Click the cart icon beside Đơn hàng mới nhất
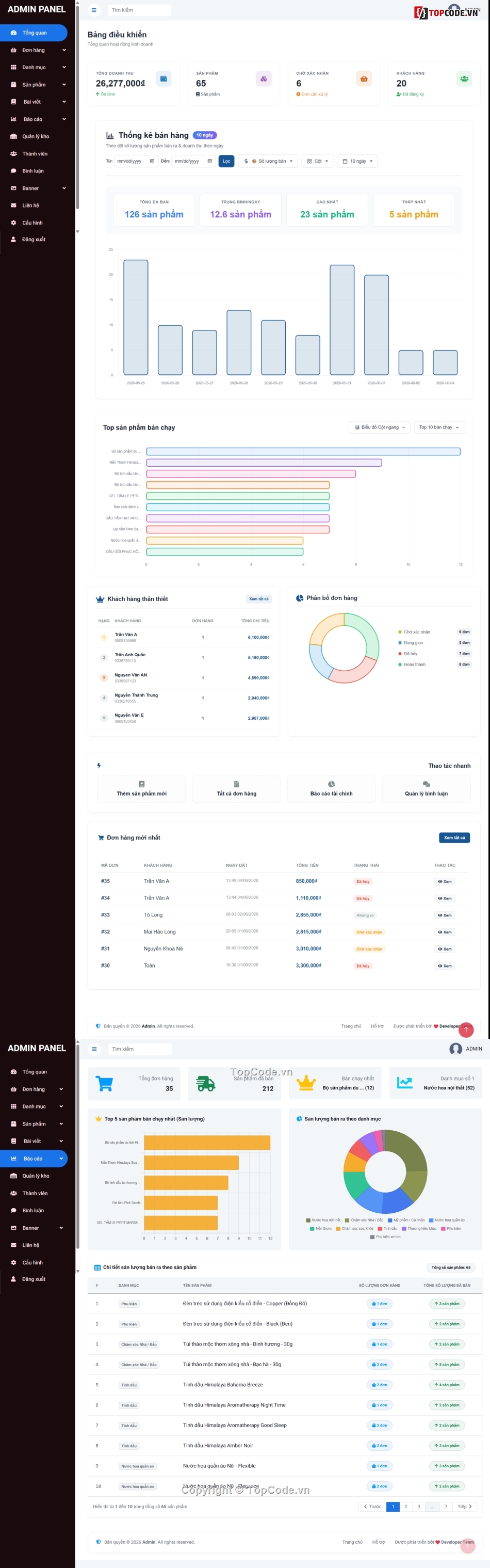The height and width of the screenshot is (1568, 490). tap(101, 837)
